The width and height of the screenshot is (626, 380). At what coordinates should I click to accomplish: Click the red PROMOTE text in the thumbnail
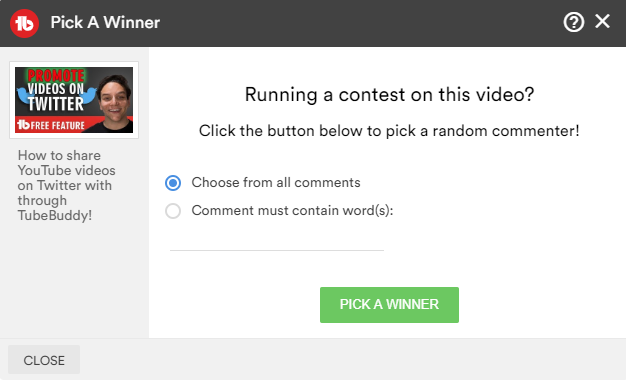tap(56, 75)
